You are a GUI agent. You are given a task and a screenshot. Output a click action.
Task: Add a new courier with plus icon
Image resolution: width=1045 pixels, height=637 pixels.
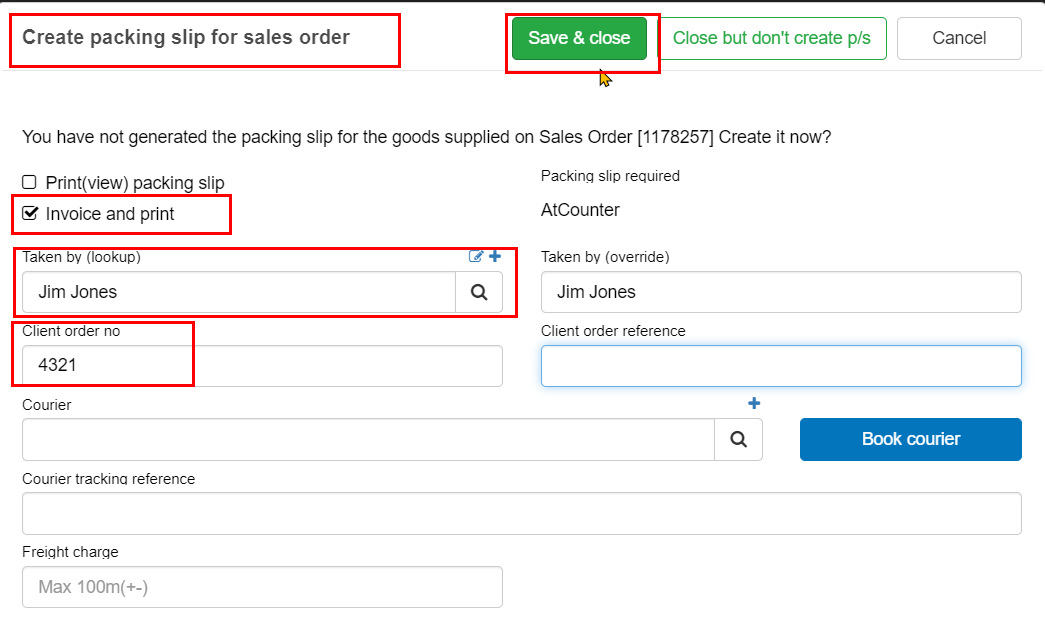tap(754, 403)
